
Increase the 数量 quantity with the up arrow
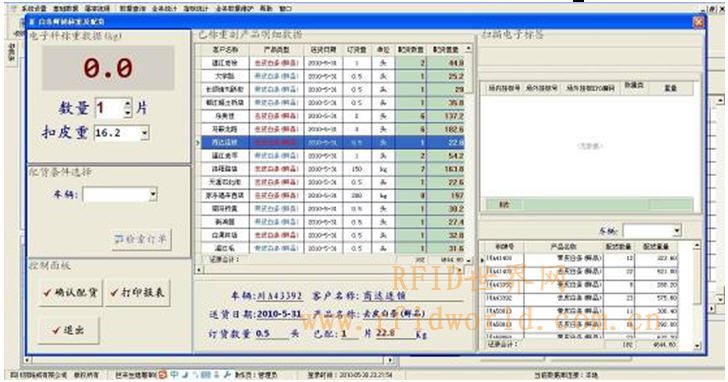128,104
